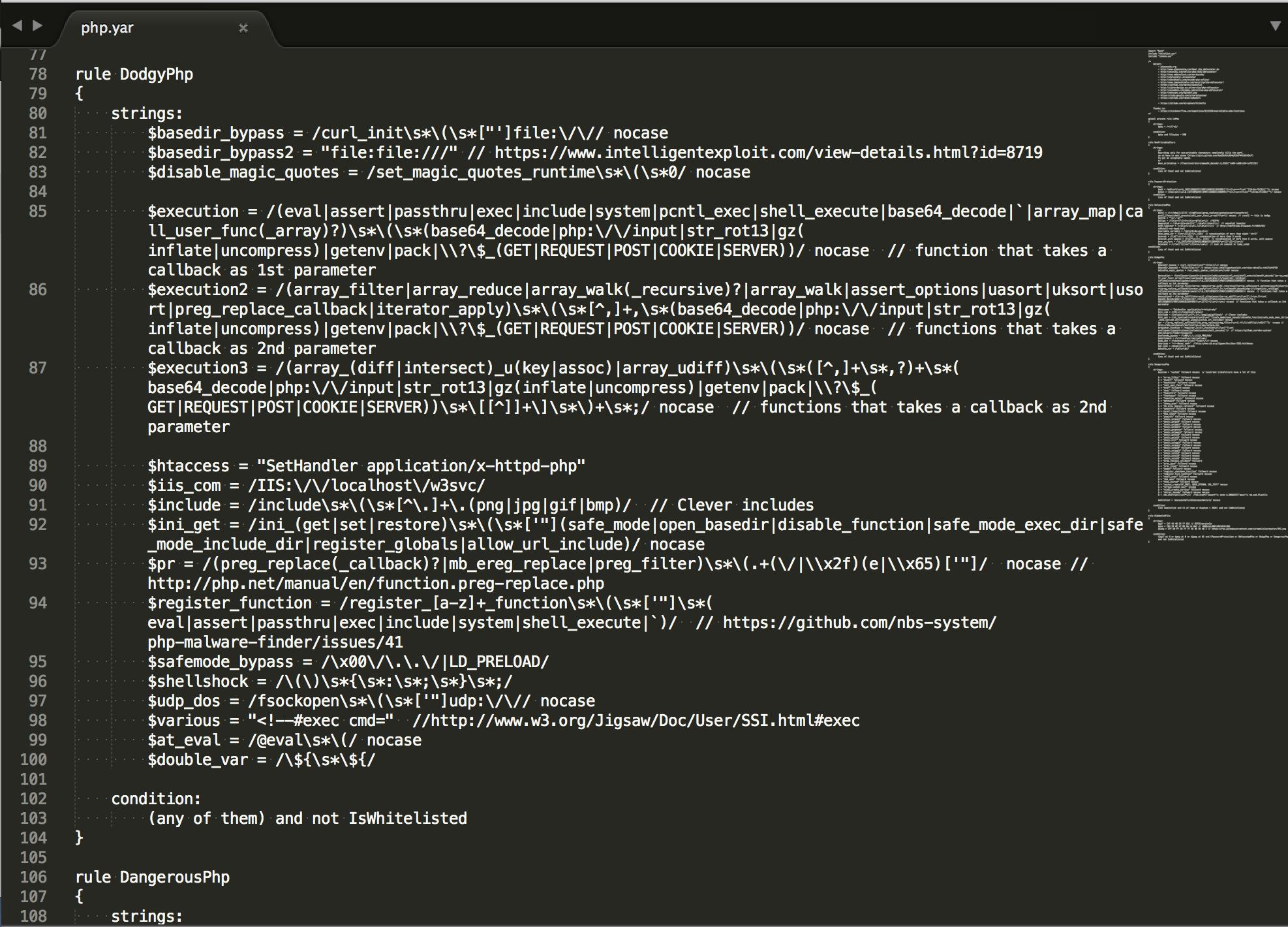
Task: Place cursor on rule DodgyPhp name
Action: pyautogui.click(x=157, y=74)
